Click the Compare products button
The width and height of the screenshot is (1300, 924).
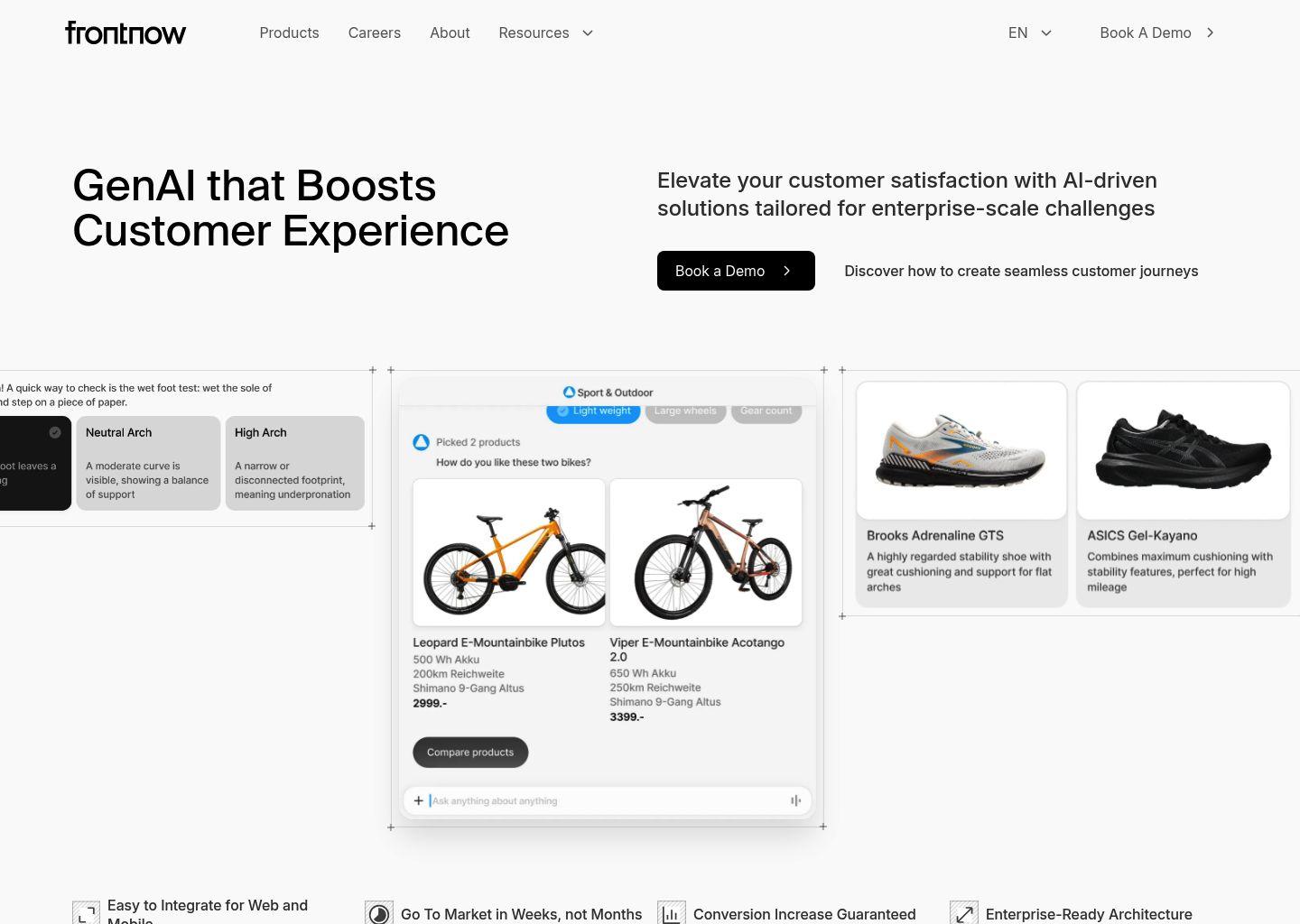point(470,753)
